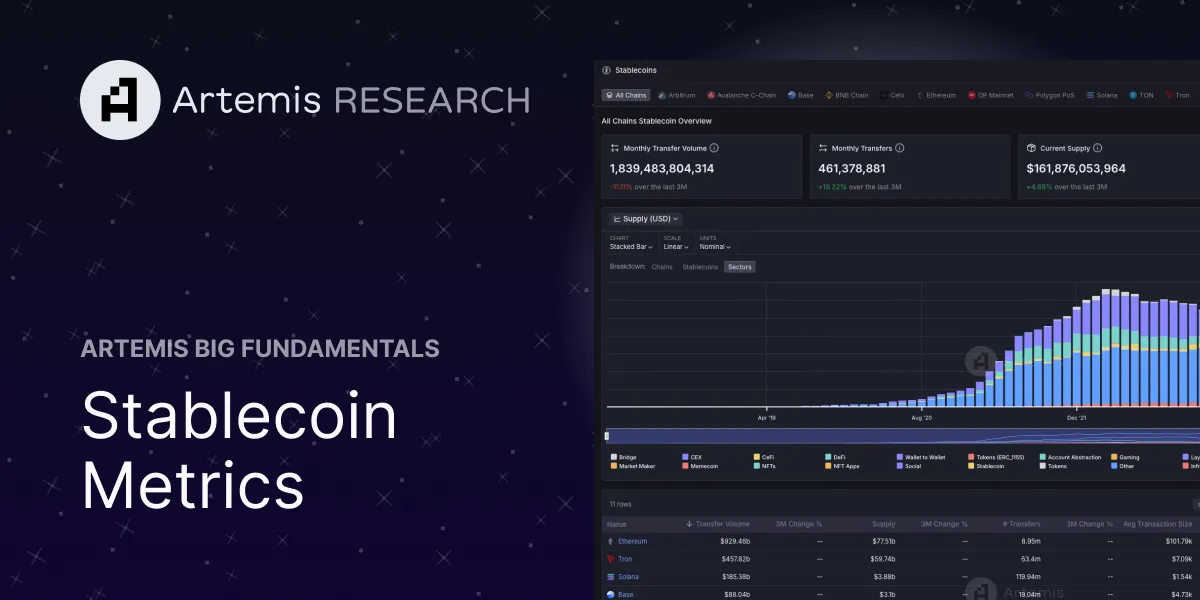
Task: Set breakdown to Stablecoins
Action: (x=700, y=267)
